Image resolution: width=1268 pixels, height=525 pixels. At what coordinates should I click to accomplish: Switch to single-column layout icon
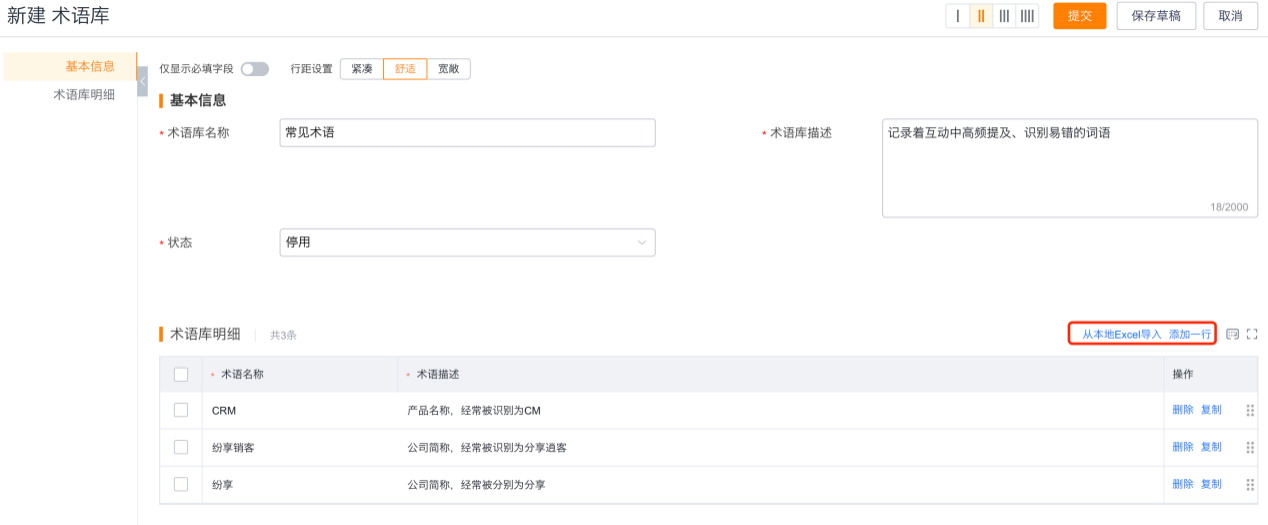coord(958,16)
